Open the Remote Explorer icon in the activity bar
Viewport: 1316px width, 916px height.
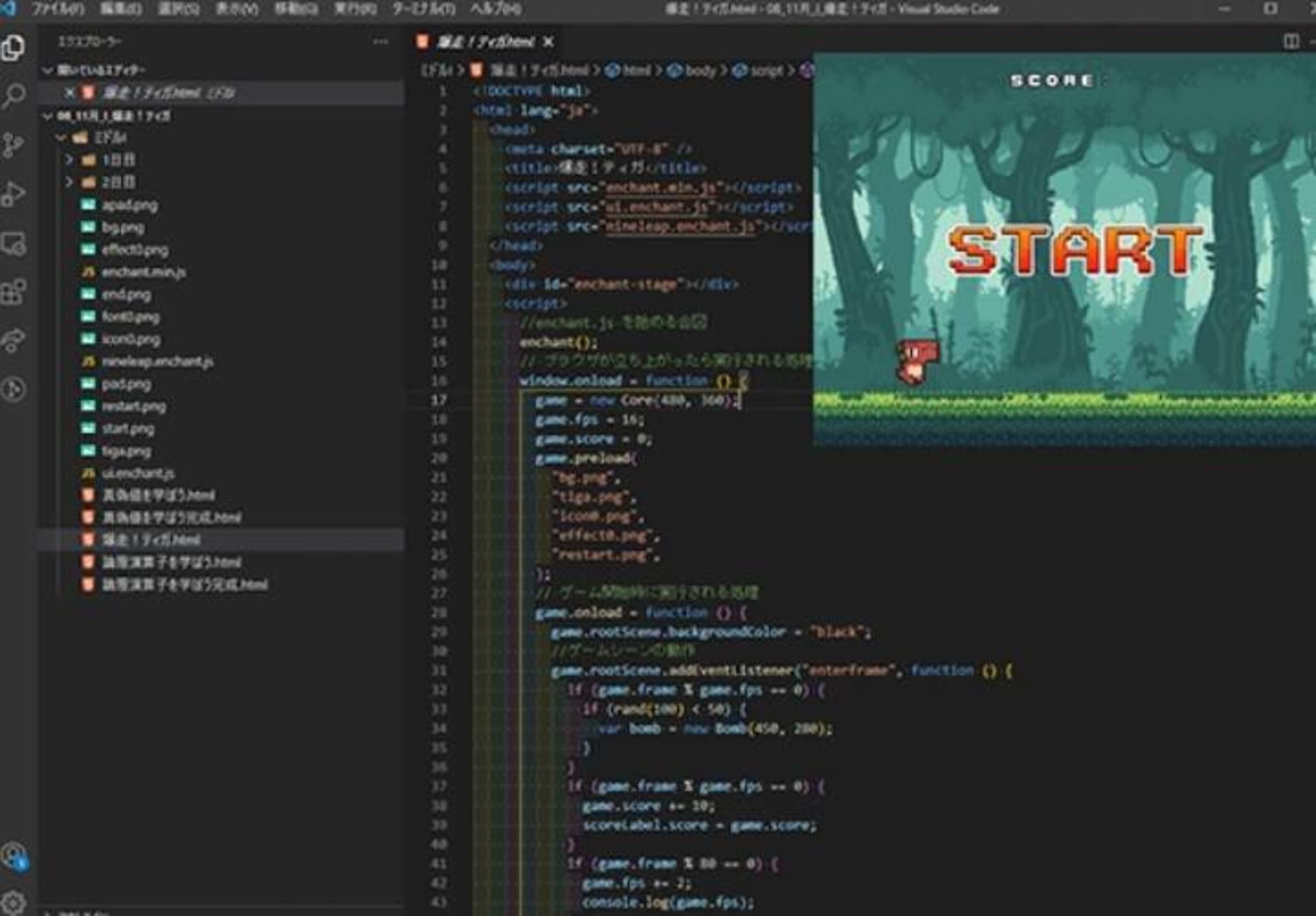(x=14, y=244)
